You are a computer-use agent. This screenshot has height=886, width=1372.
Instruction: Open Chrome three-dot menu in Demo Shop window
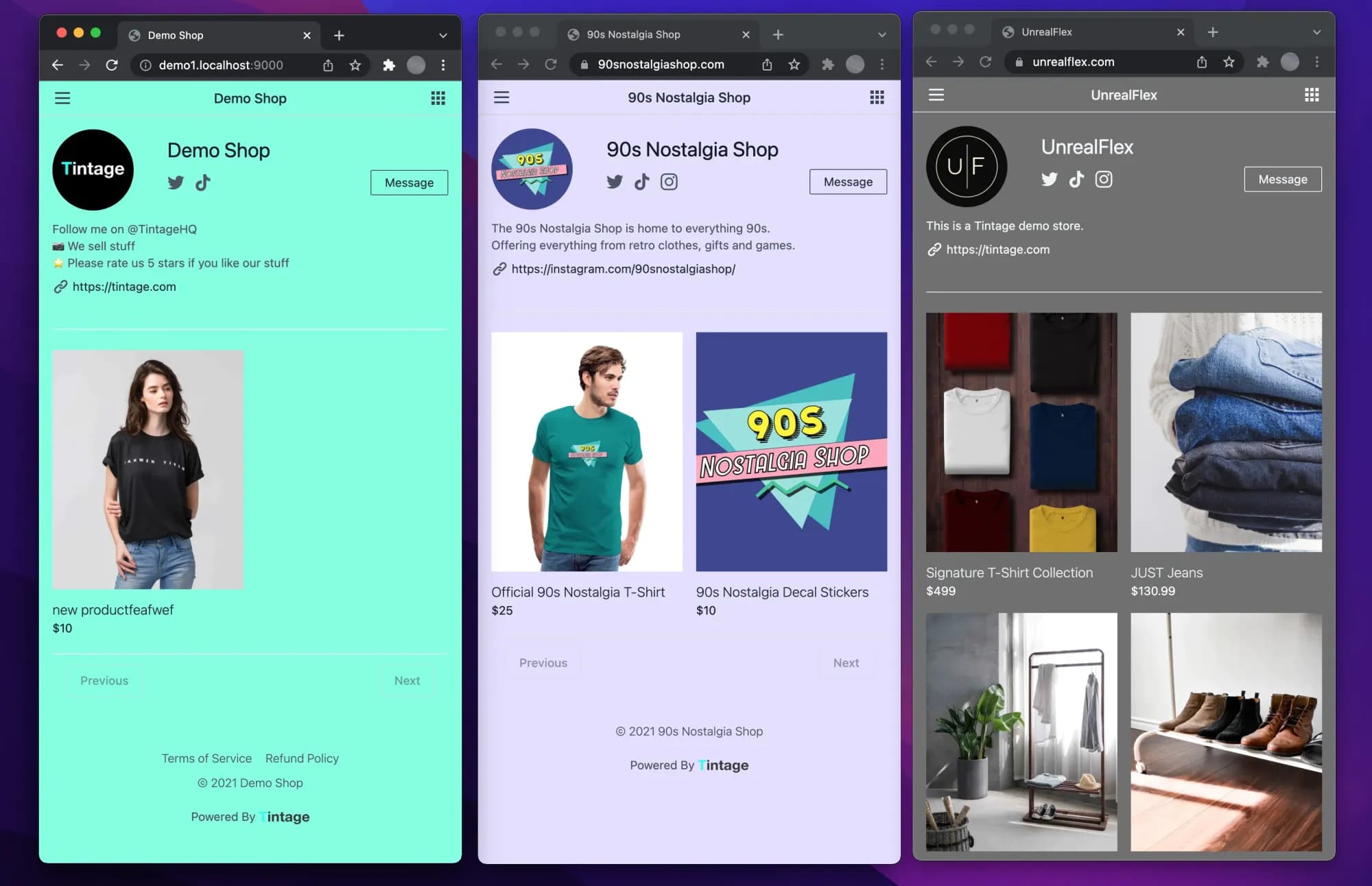443,65
